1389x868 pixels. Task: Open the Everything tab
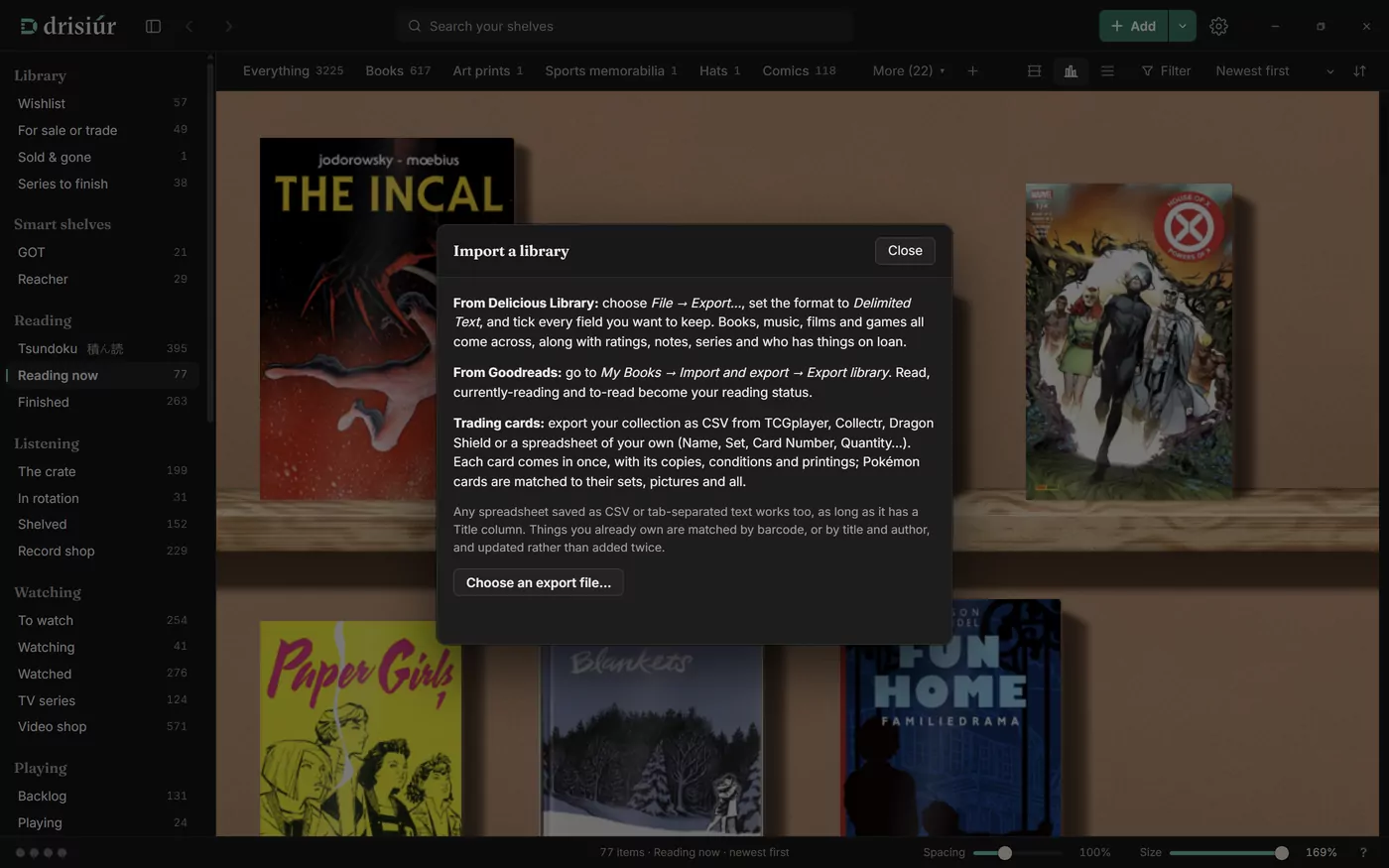(293, 70)
